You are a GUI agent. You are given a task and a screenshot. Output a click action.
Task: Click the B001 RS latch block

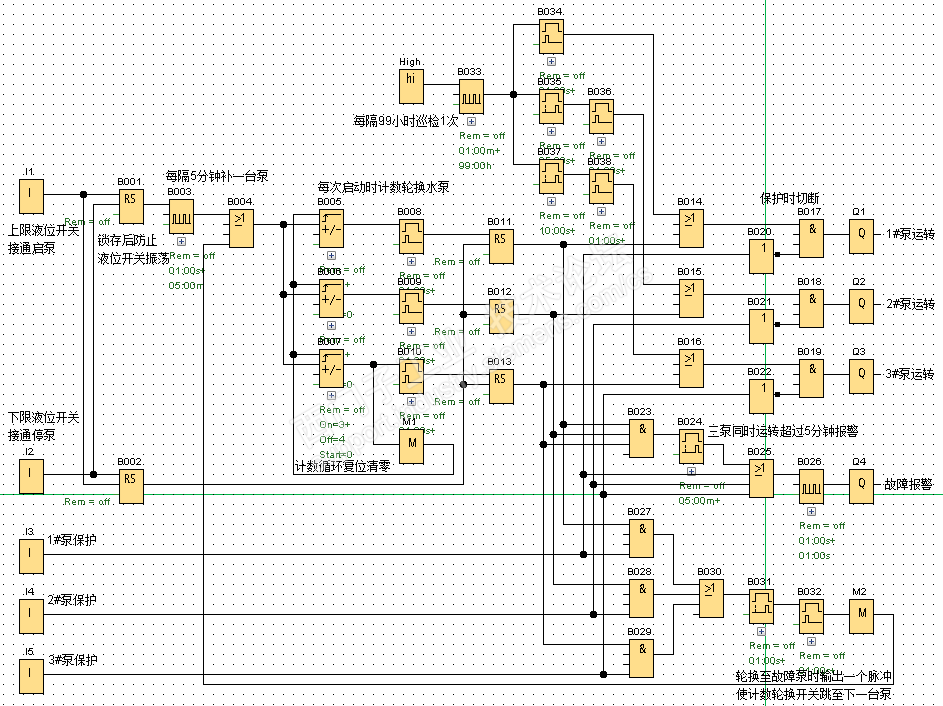pyautogui.click(x=131, y=206)
